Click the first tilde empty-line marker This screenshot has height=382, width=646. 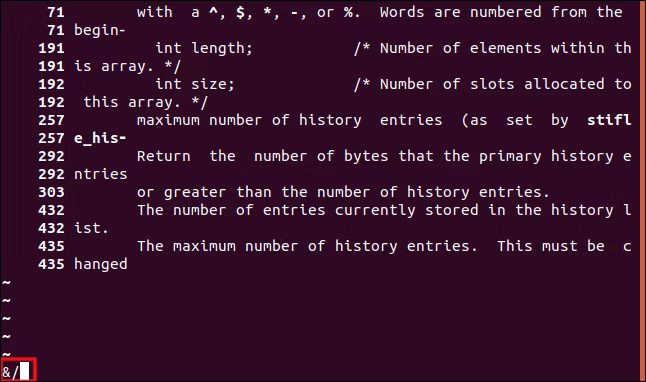(6, 283)
